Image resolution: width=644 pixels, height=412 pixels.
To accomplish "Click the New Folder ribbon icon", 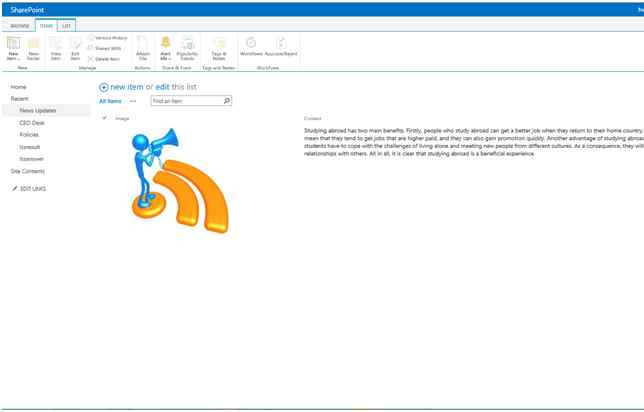I will (x=33, y=48).
